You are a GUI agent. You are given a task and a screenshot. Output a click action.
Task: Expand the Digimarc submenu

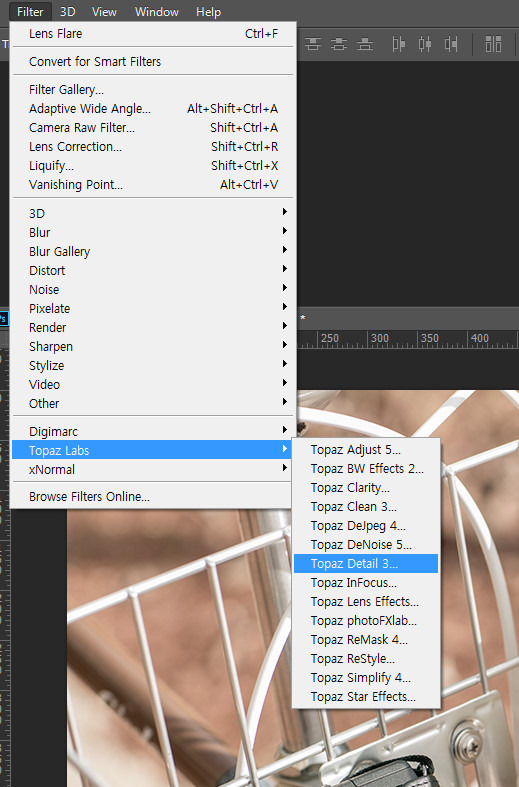(x=153, y=432)
